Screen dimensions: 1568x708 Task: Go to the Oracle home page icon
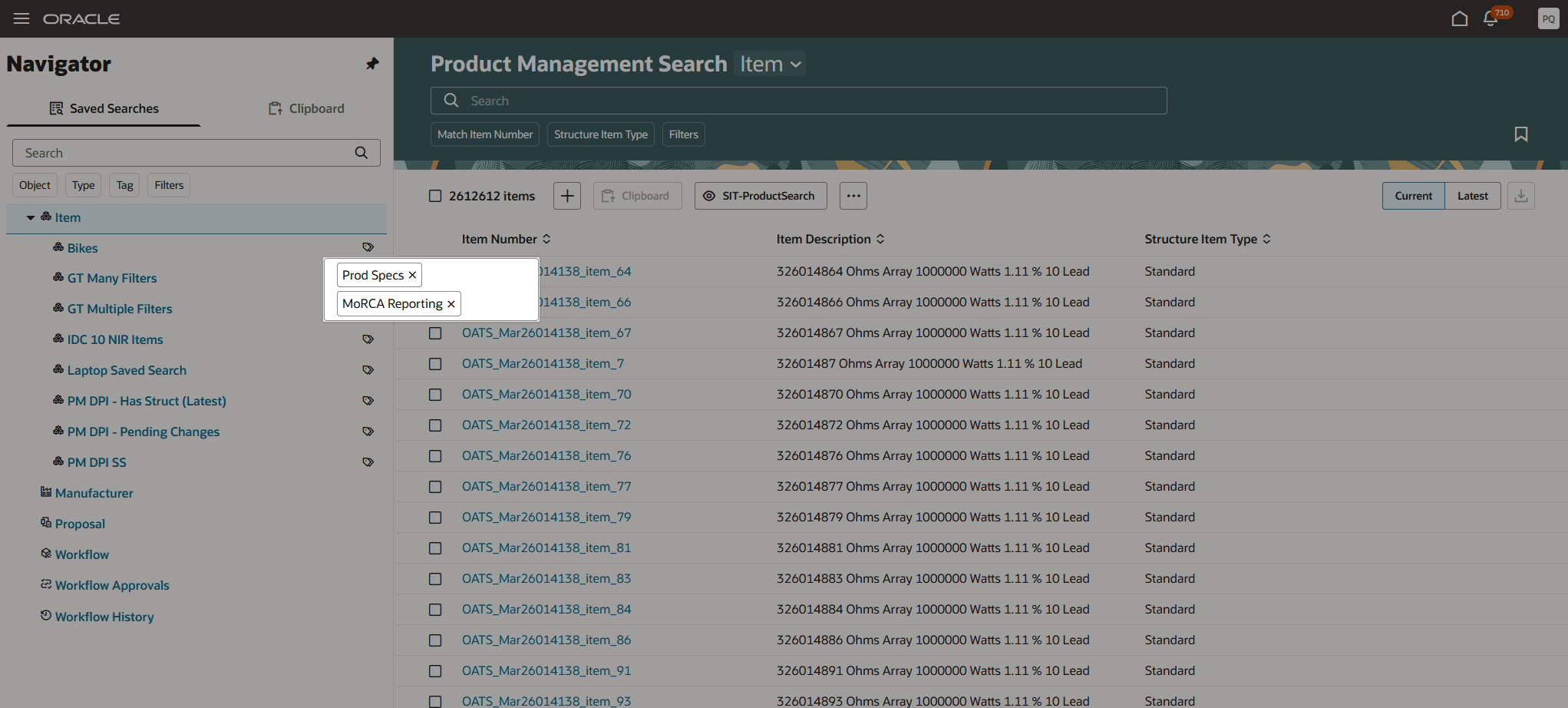coord(1459,18)
